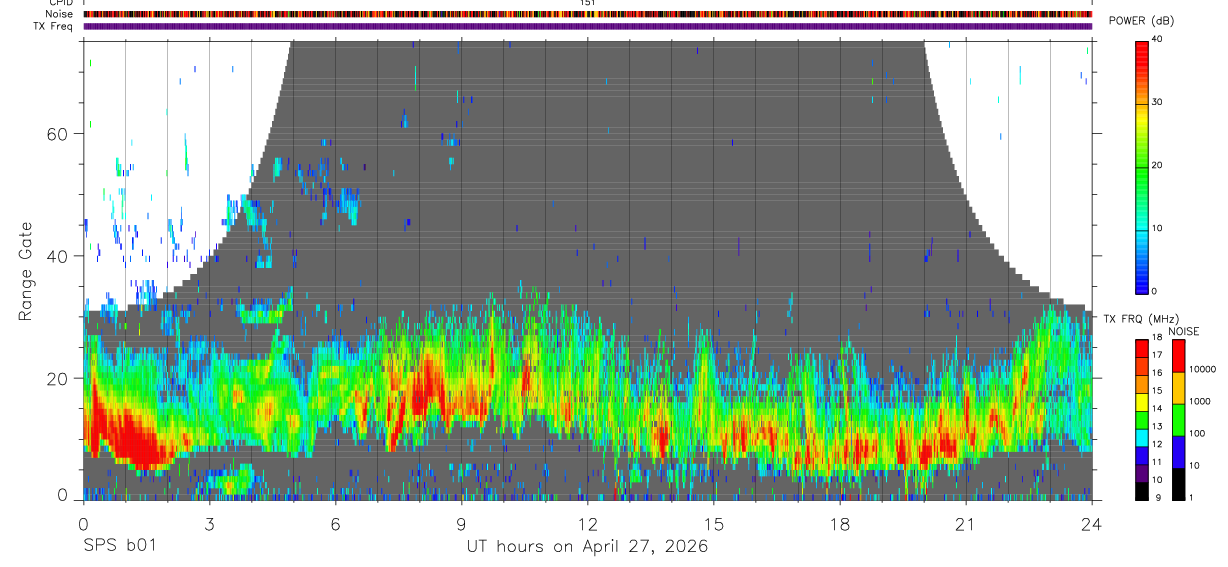Click the 'SPS b01' radar label
Viewport: 1228px width, 567px height.
click(118, 547)
